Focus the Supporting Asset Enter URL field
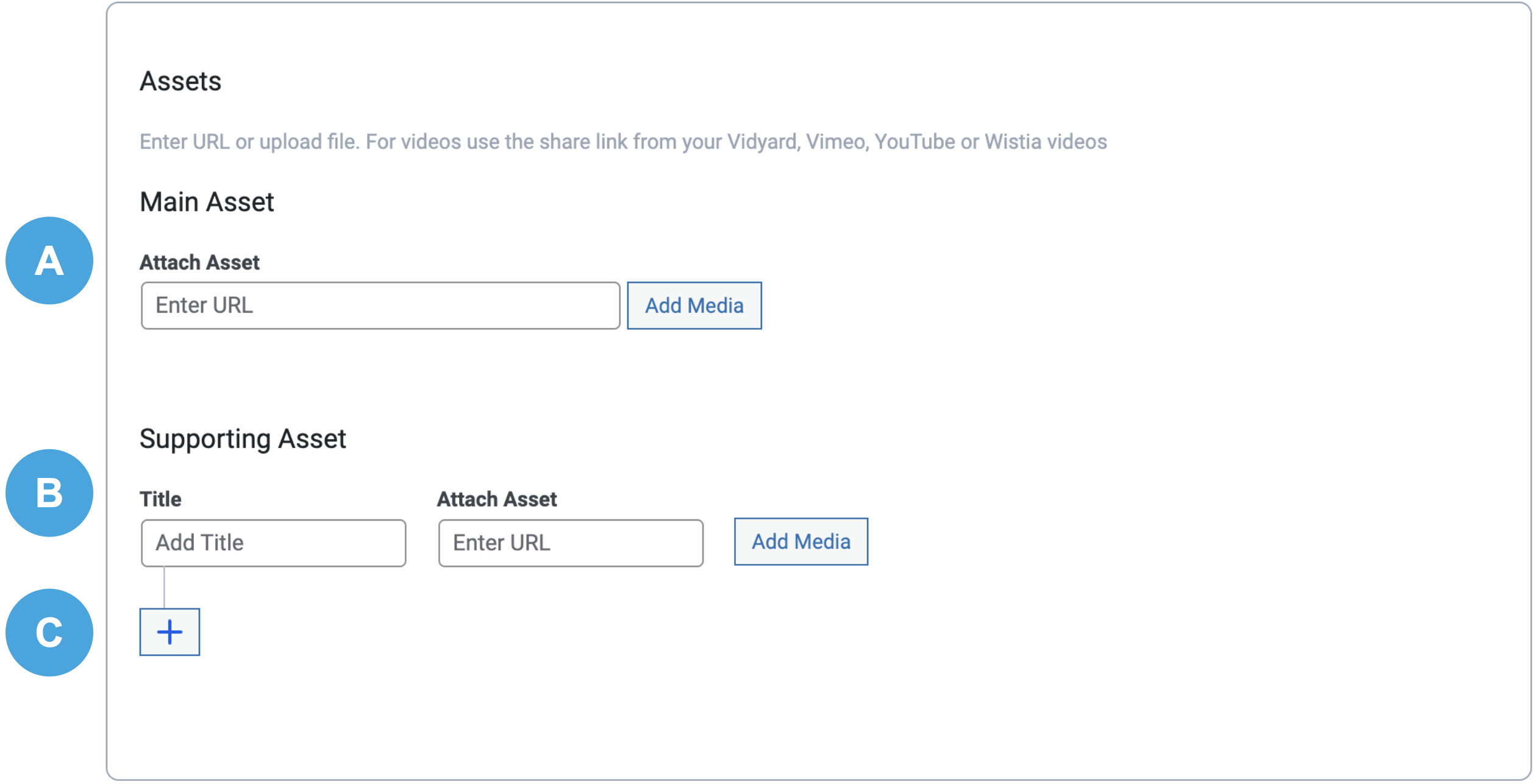This screenshot has width=1534, height=784. 571,543
